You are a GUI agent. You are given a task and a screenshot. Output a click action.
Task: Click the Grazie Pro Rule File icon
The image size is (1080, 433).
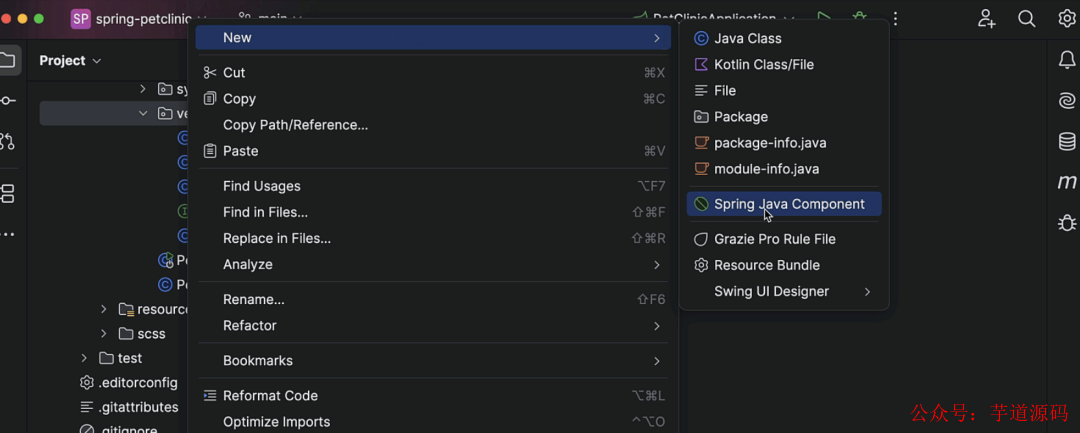[x=701, y=240]
